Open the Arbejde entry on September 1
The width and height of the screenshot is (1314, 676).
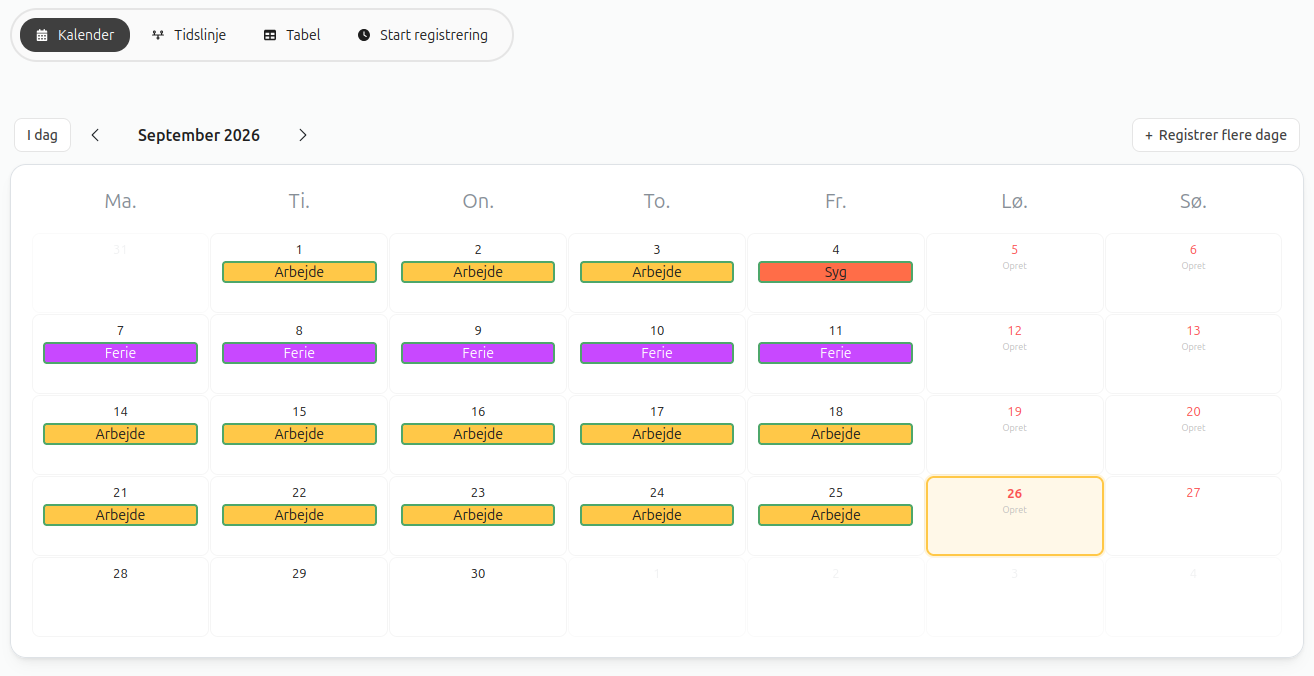[299, 272]
